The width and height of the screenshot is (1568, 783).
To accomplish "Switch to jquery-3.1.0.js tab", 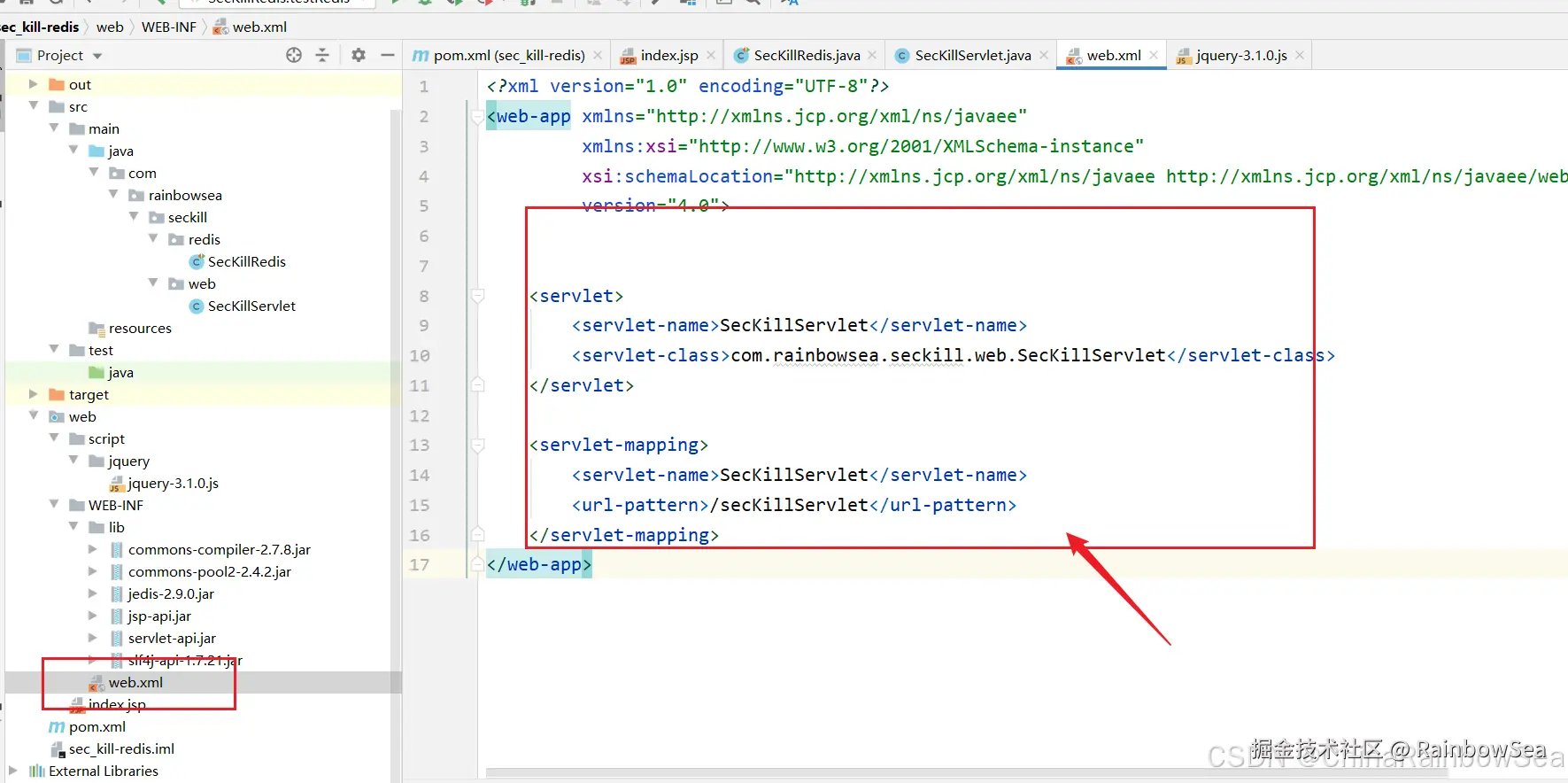I will click(x=1241, y=55).
